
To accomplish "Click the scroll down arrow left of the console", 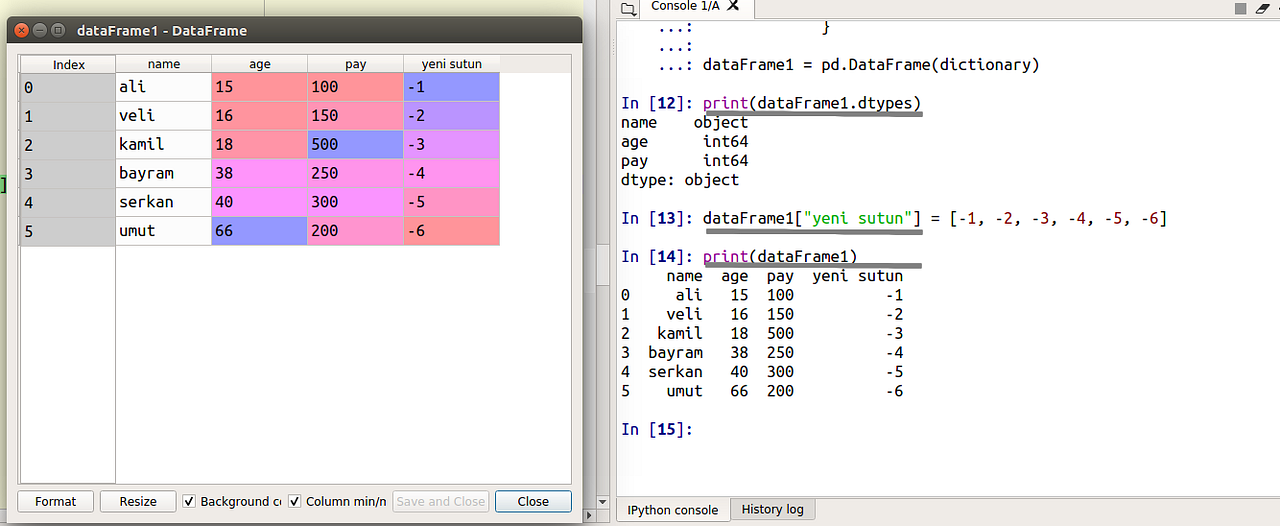I will [601, 501].
